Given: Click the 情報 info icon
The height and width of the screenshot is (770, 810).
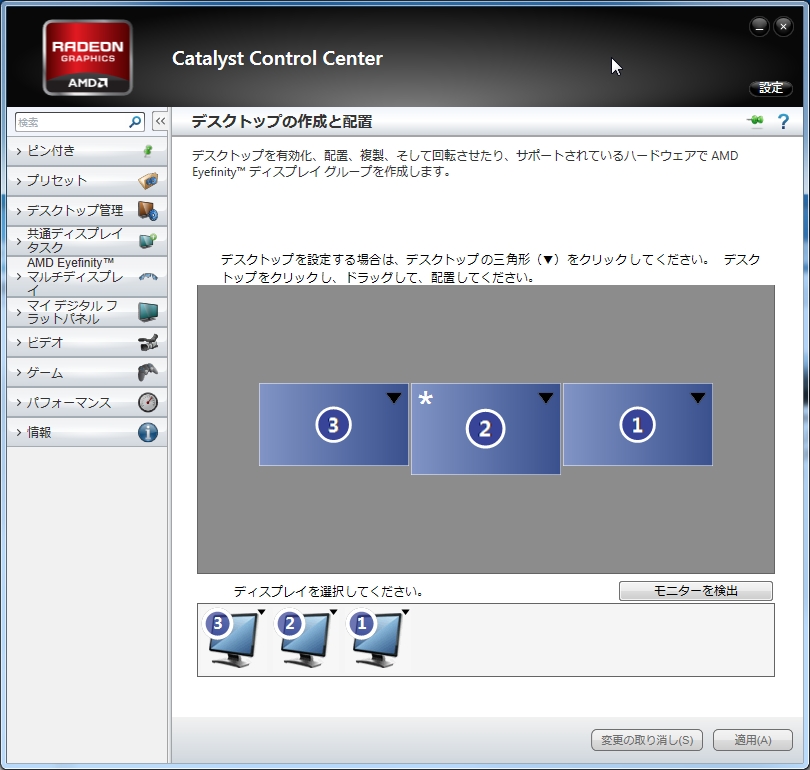Looking at the screenshot, I should point(148,432).
